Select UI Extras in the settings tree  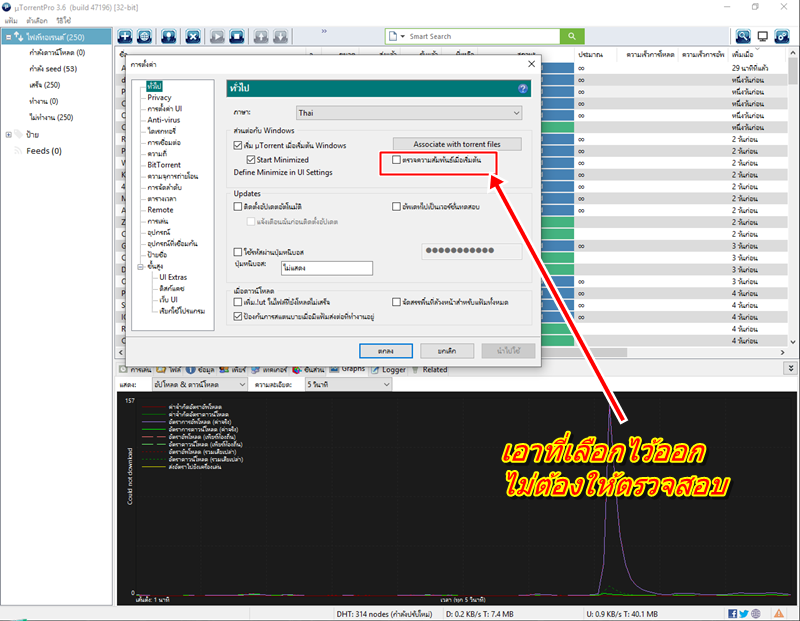coord(173,277)
